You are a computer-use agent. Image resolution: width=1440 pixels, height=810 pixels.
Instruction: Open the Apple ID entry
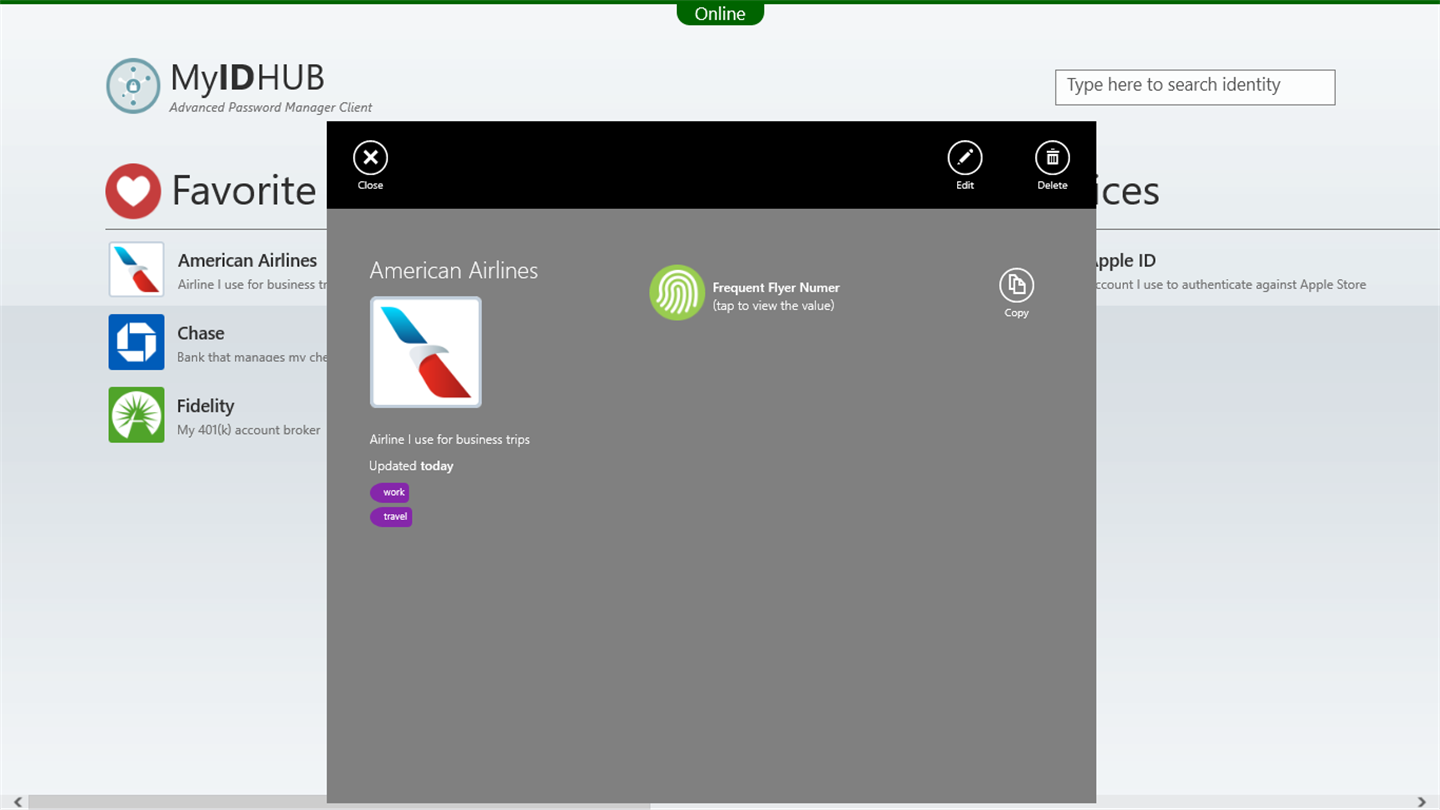pos(1231,271)
